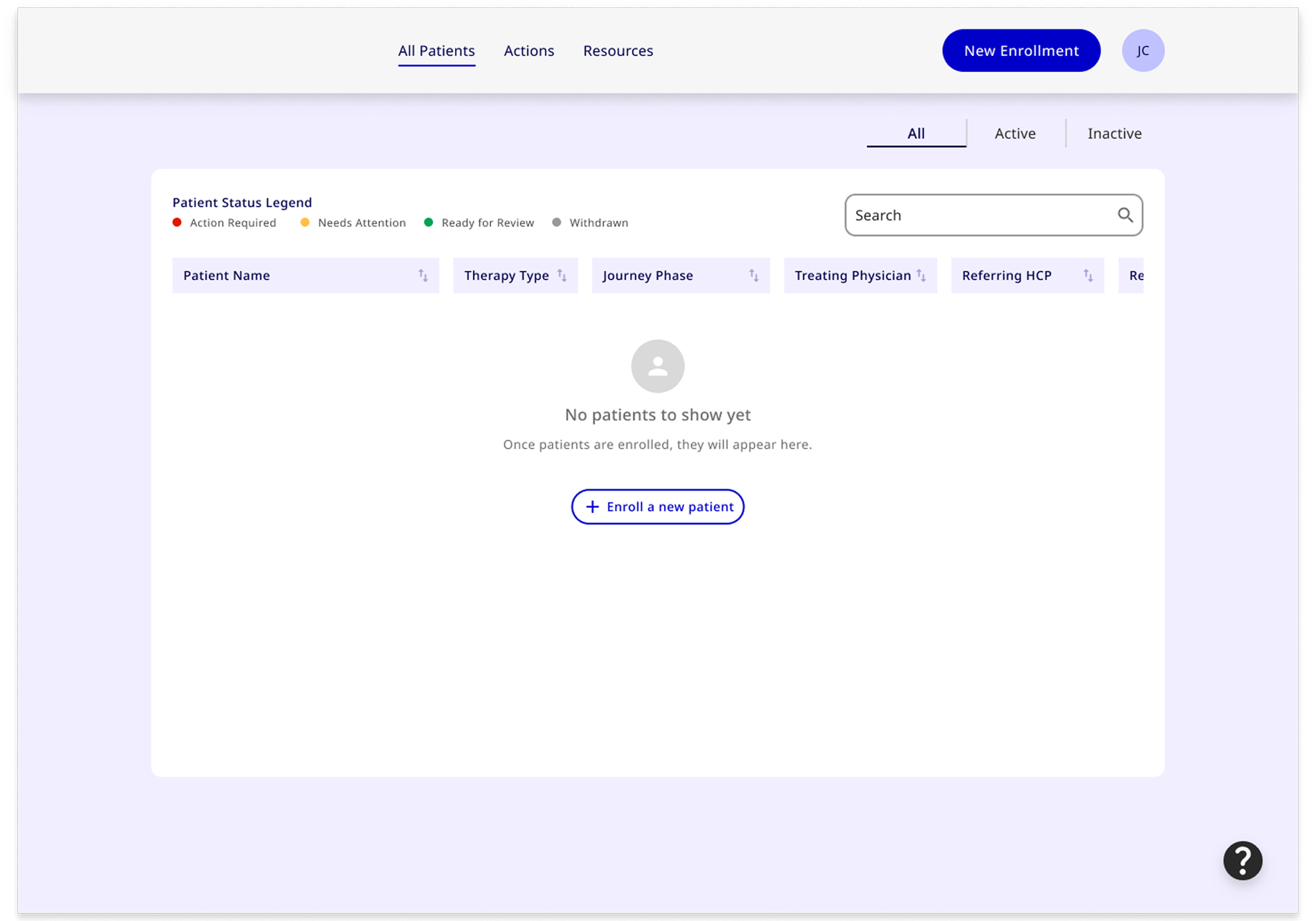Image resolution: width=1316 pixels, height=921 pixels.
Task: Click inside the Search field
Action: pos(965,215)
